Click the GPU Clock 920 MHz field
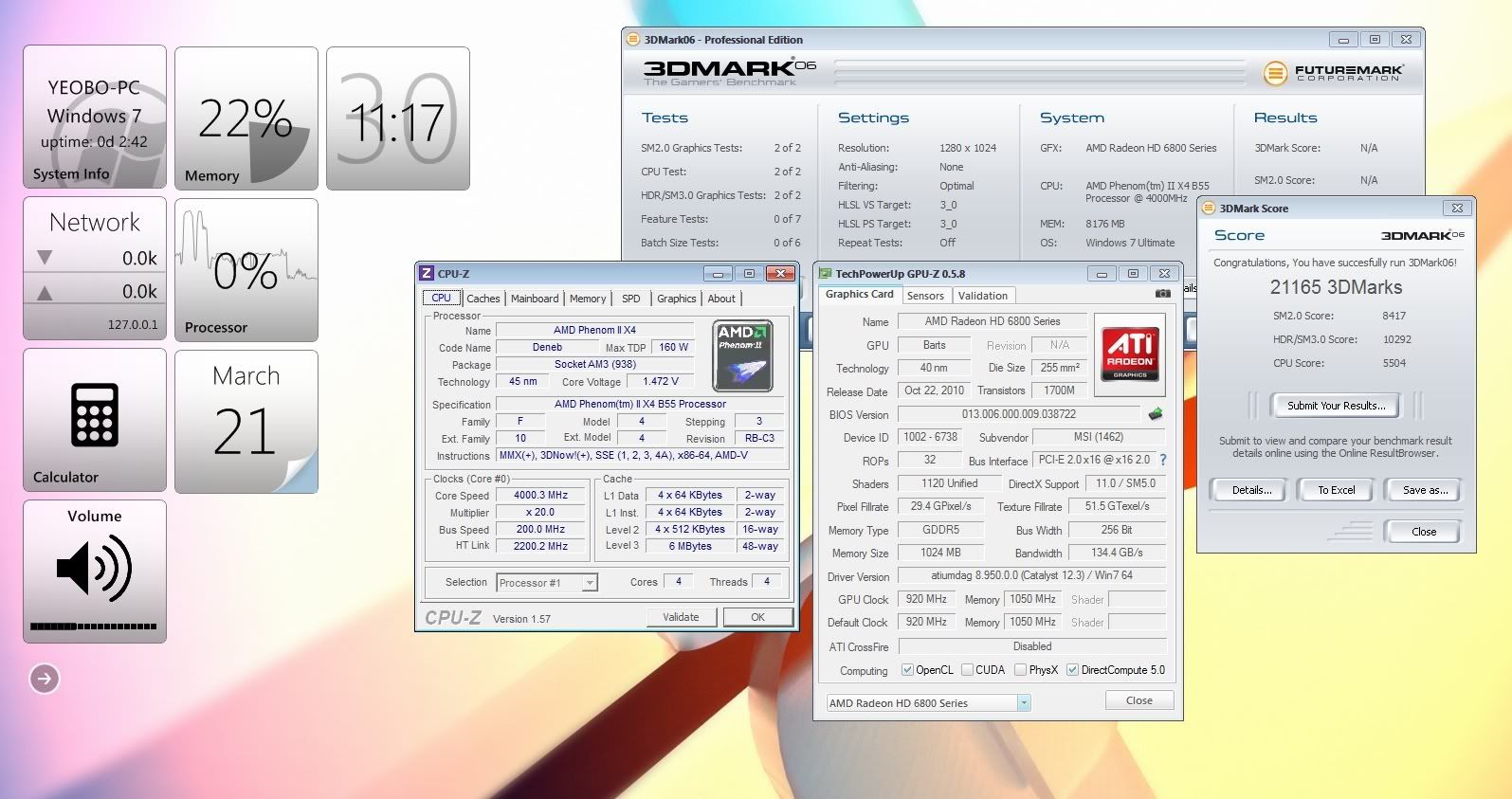This screenshot has height=799, width=1512. click(x=926, y=599)
